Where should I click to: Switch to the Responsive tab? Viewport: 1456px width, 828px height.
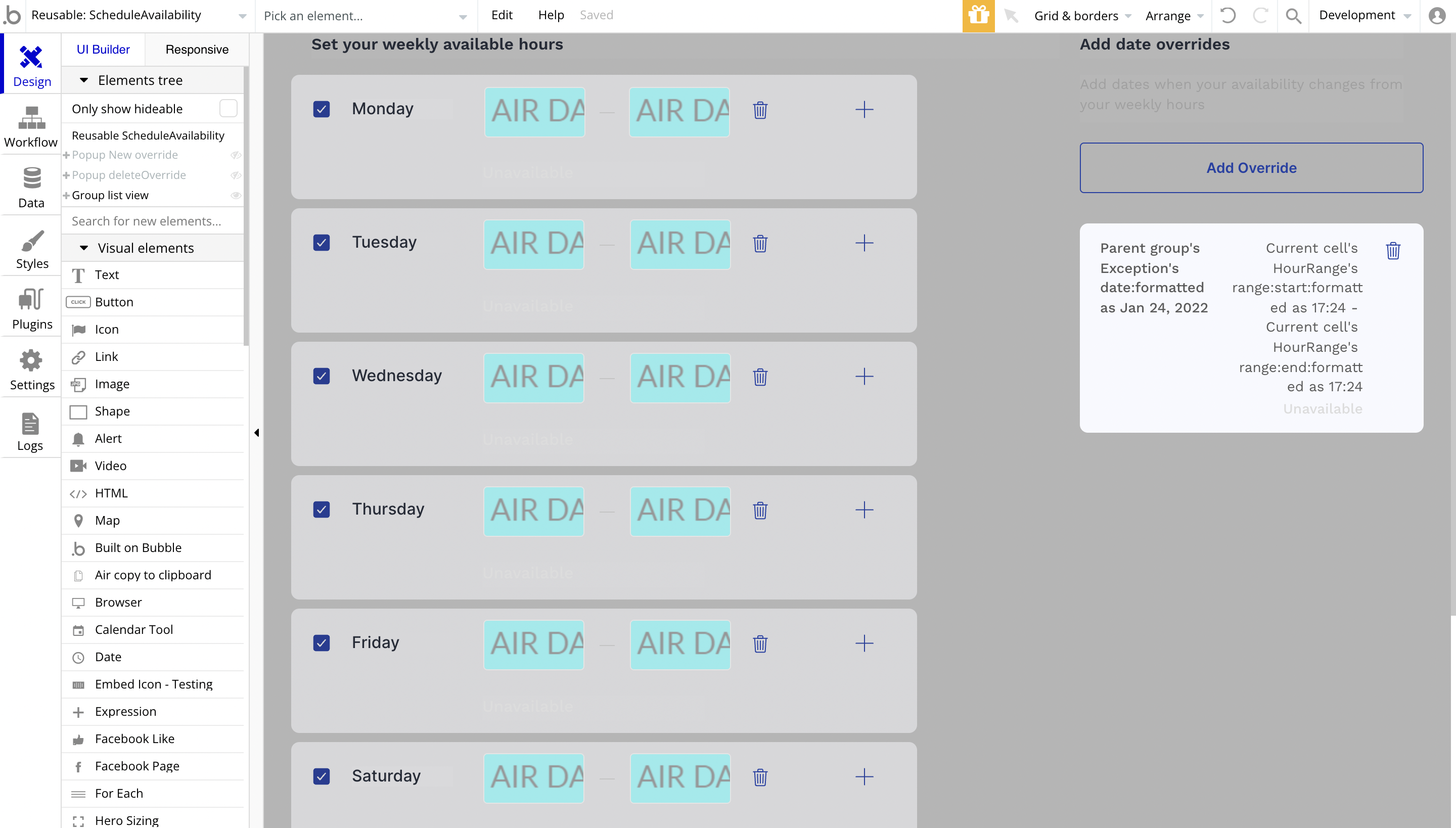197,50
